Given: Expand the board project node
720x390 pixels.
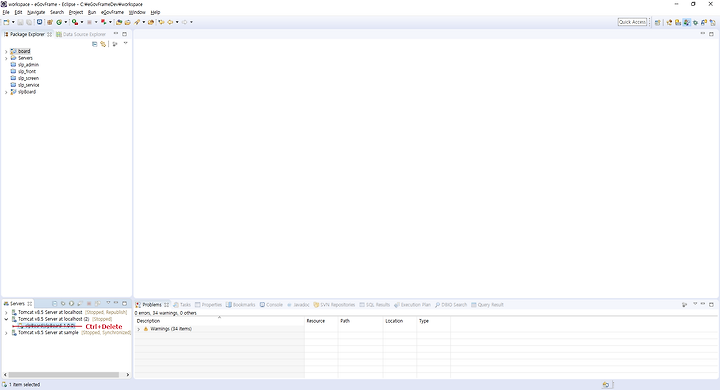Looking at the screenshot, I should coord(6,51).
